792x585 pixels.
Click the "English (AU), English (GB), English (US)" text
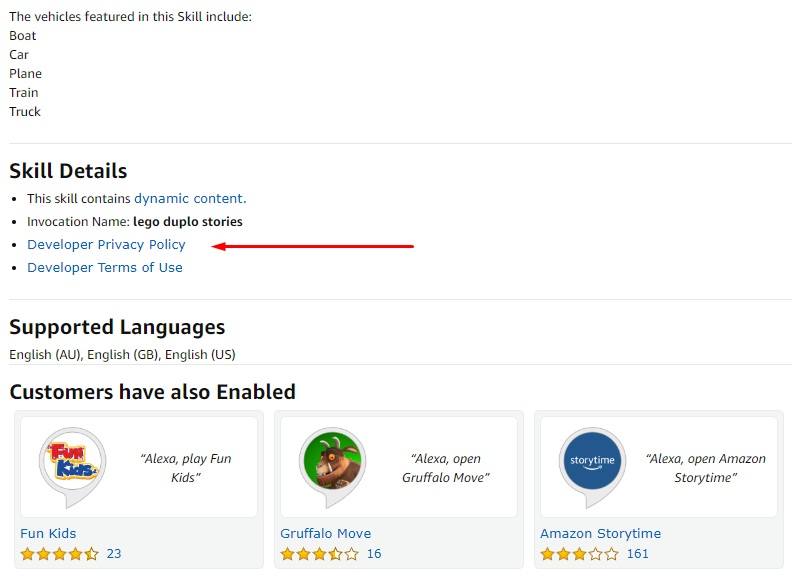pos(122,355)
